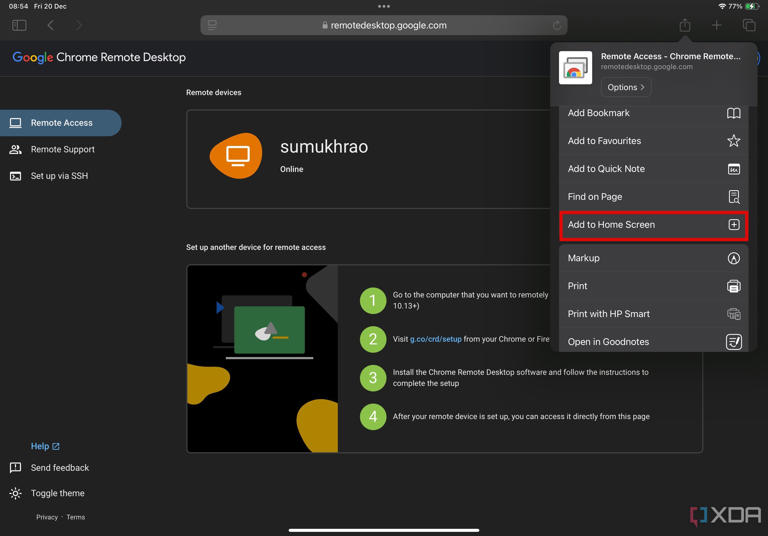Click the external-link icon next to Help
This screenshot has height=536, width=768.
56,446
